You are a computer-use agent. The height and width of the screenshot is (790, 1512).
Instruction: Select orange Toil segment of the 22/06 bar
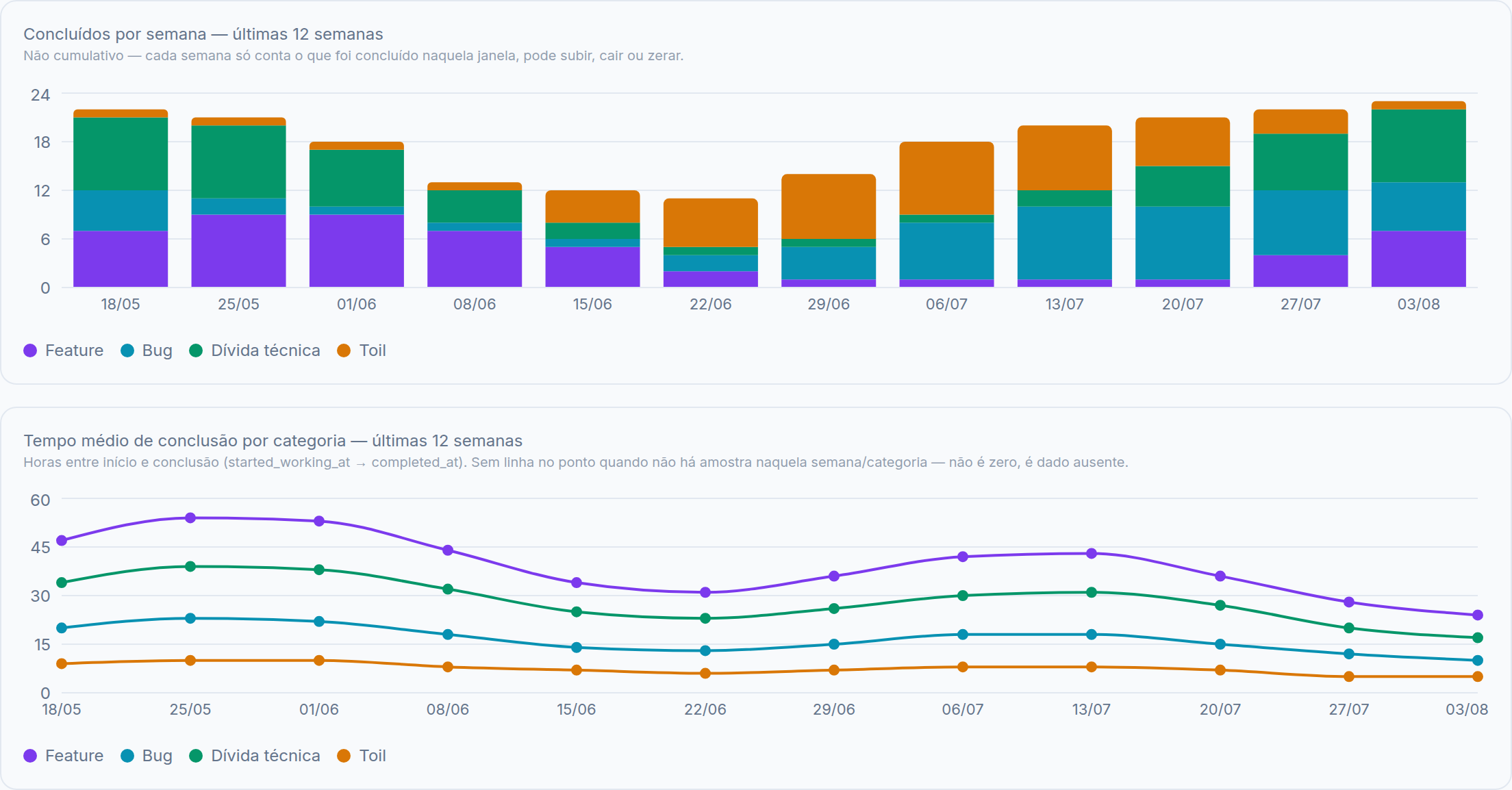711,222
